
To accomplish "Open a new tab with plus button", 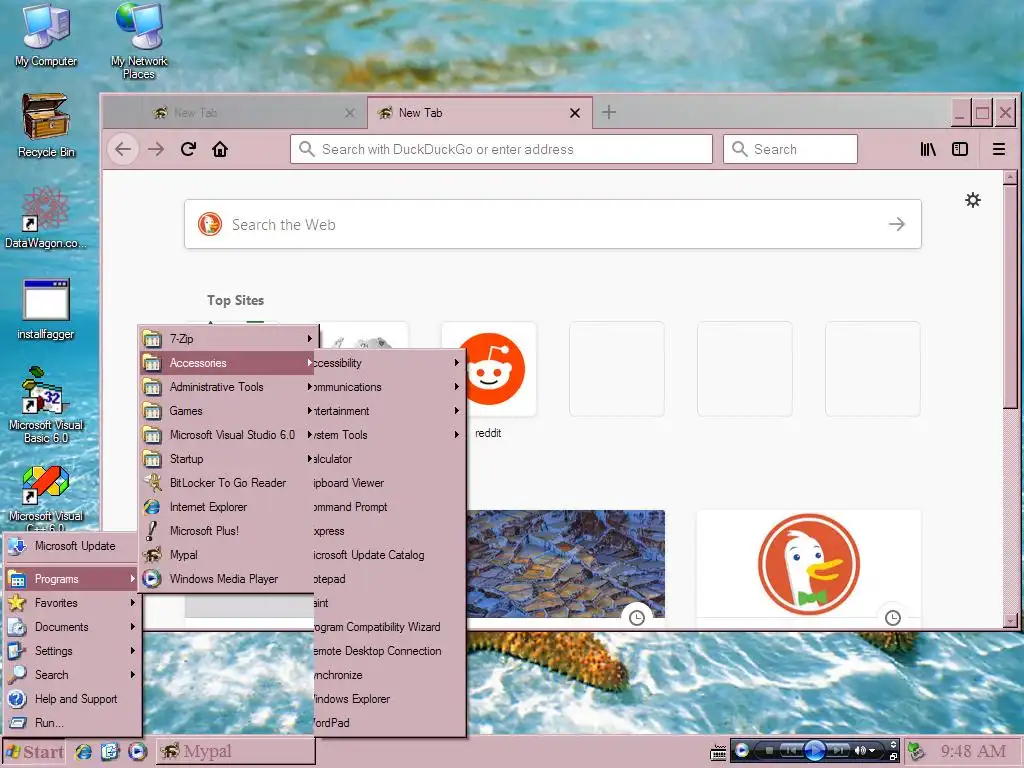I will tap(609, 112).
